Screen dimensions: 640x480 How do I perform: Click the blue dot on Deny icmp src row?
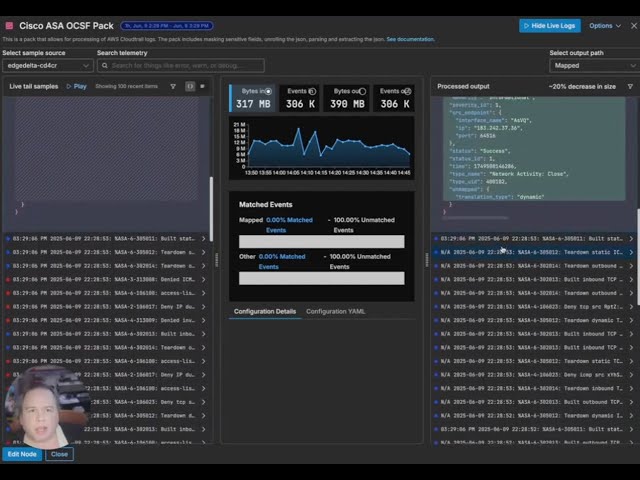point(436,375)
